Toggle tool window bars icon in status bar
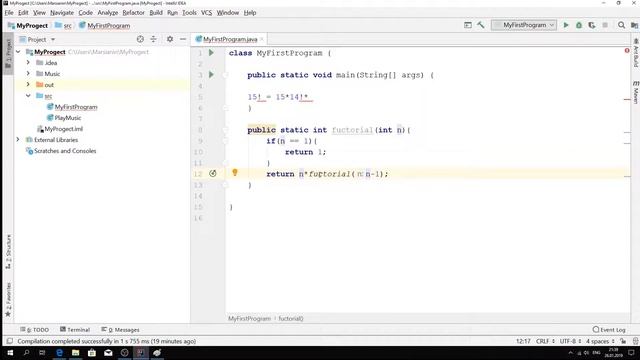 (x=10, y=341)
